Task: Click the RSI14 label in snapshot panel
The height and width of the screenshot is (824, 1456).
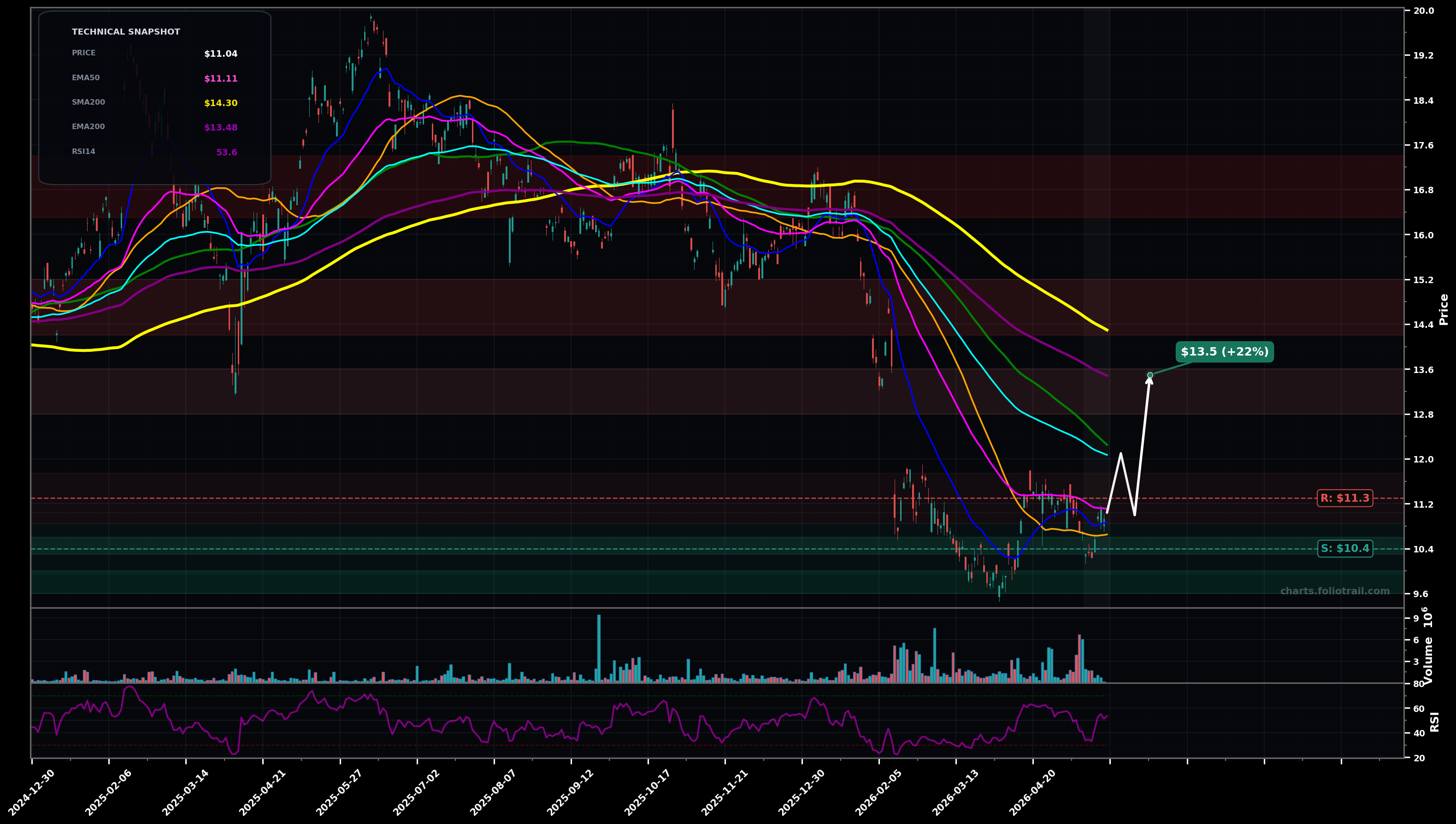Action: (x=83, y=152)
